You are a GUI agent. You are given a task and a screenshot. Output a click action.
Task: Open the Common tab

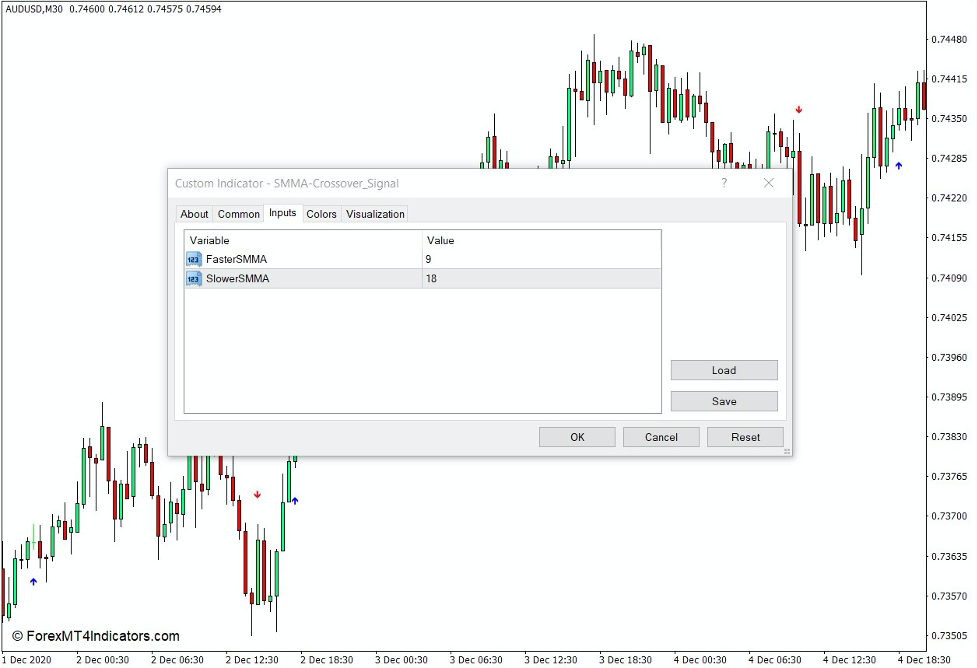(239, 214)
